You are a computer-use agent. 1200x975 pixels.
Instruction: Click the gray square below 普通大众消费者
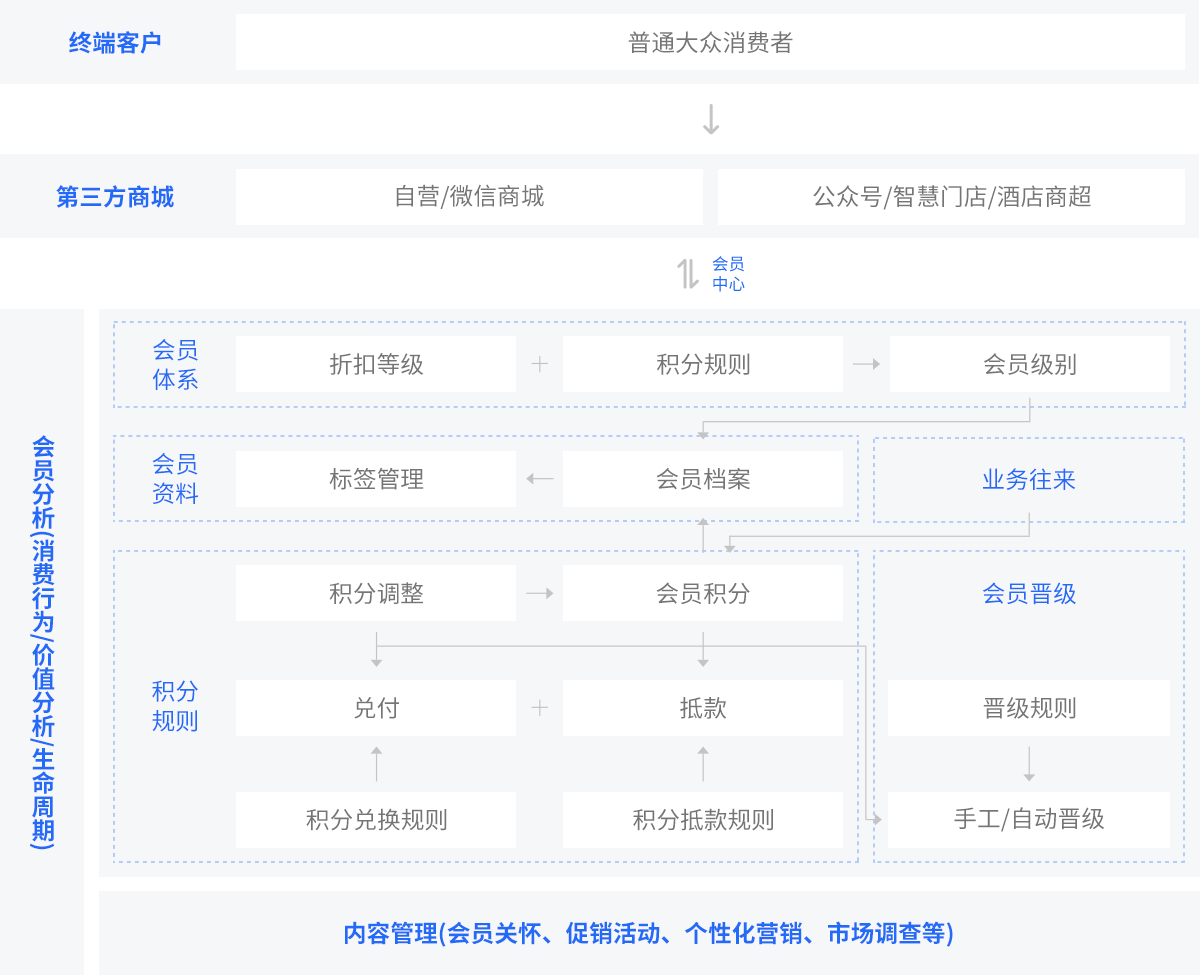tap(711, 119)
